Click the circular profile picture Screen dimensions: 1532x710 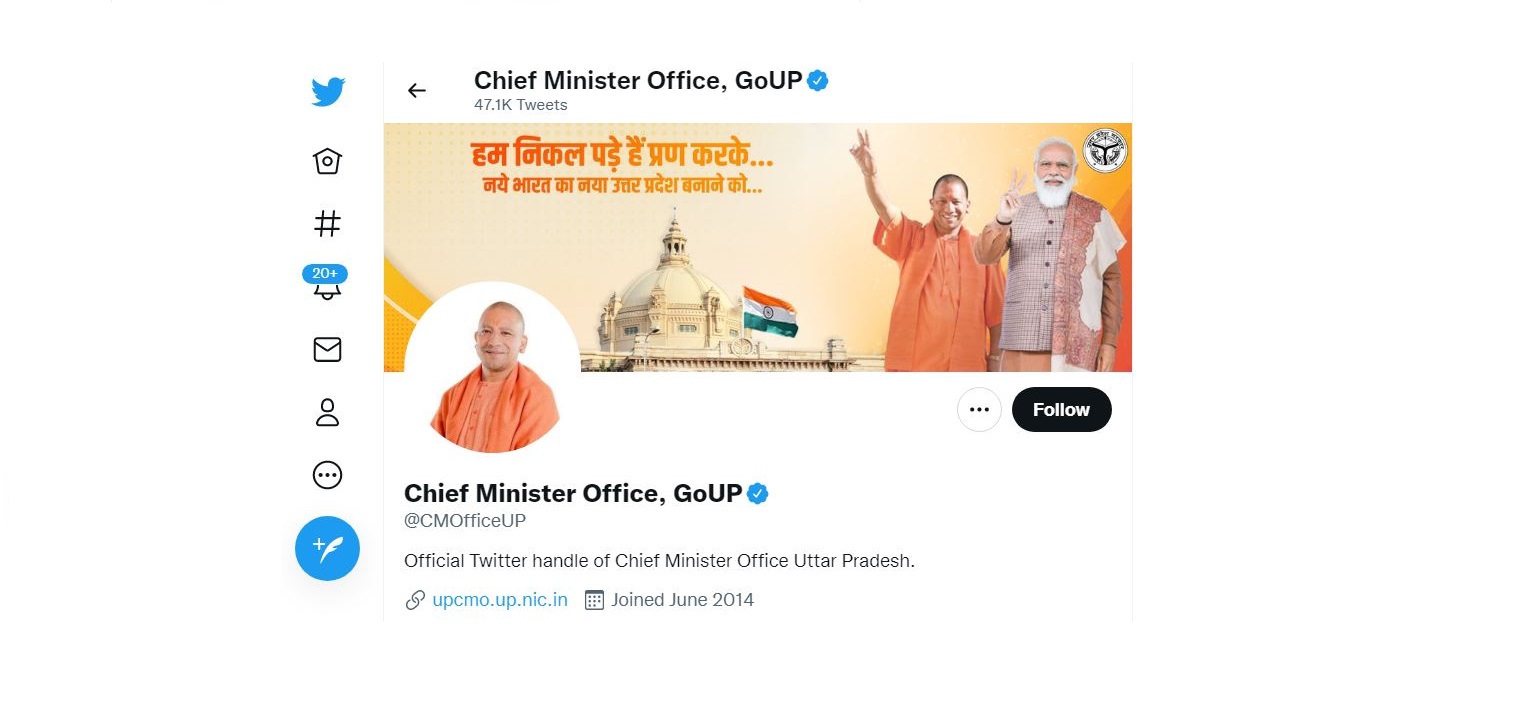492,368
